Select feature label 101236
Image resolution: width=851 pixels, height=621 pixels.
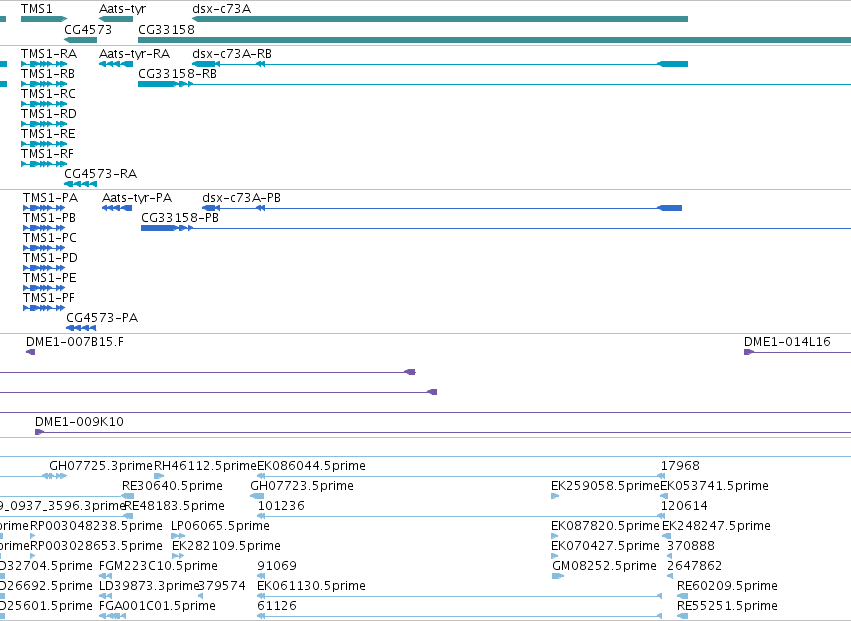pyautogui.click(x=281, y=506)
